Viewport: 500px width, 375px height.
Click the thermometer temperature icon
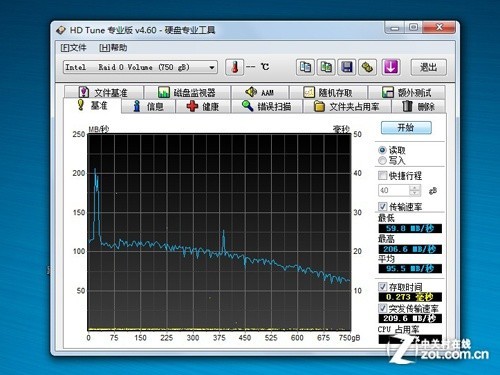click(235, 67)
